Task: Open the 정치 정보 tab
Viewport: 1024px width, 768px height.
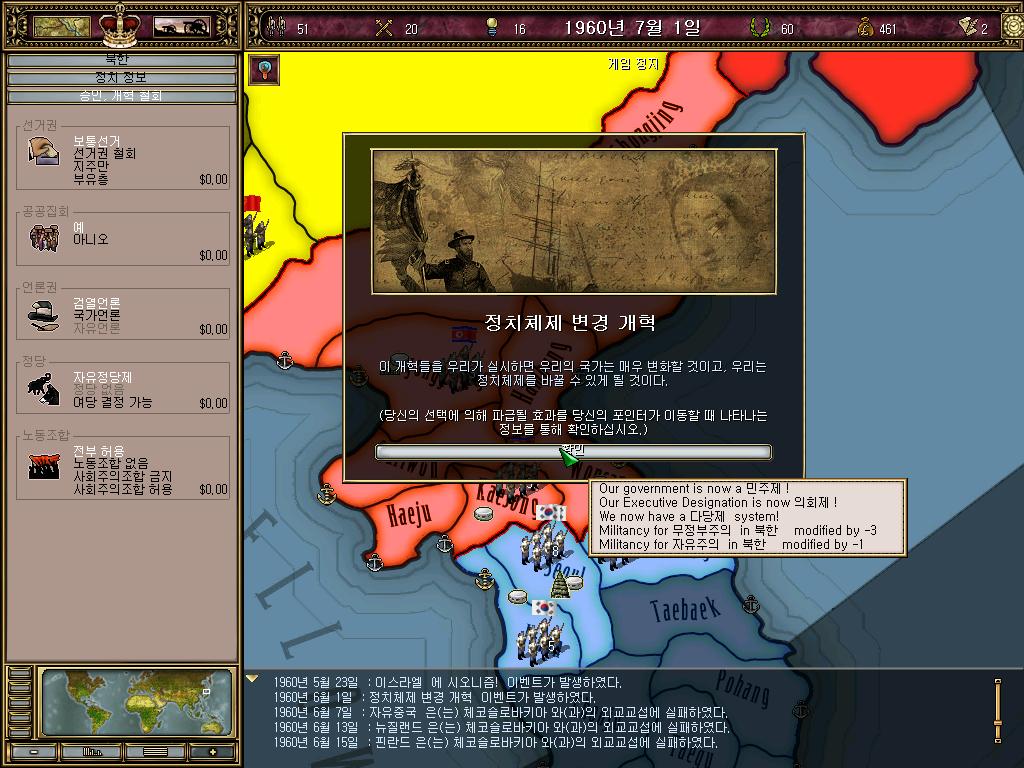Action: point(121,78)
